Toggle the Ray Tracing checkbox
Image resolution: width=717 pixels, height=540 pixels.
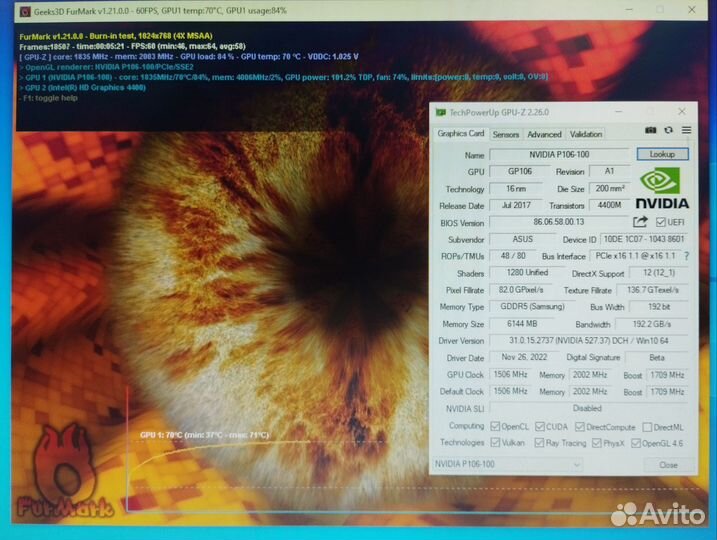tap(539, 443)
